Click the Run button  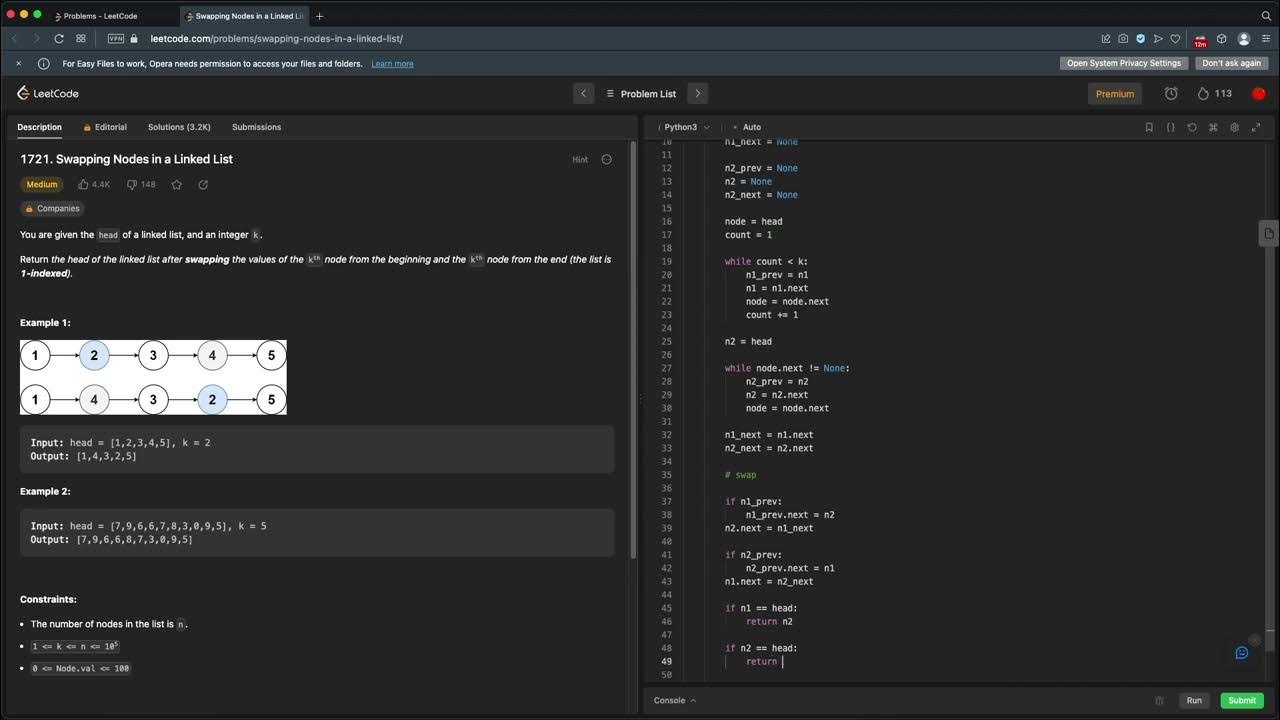coord(1194,701)
